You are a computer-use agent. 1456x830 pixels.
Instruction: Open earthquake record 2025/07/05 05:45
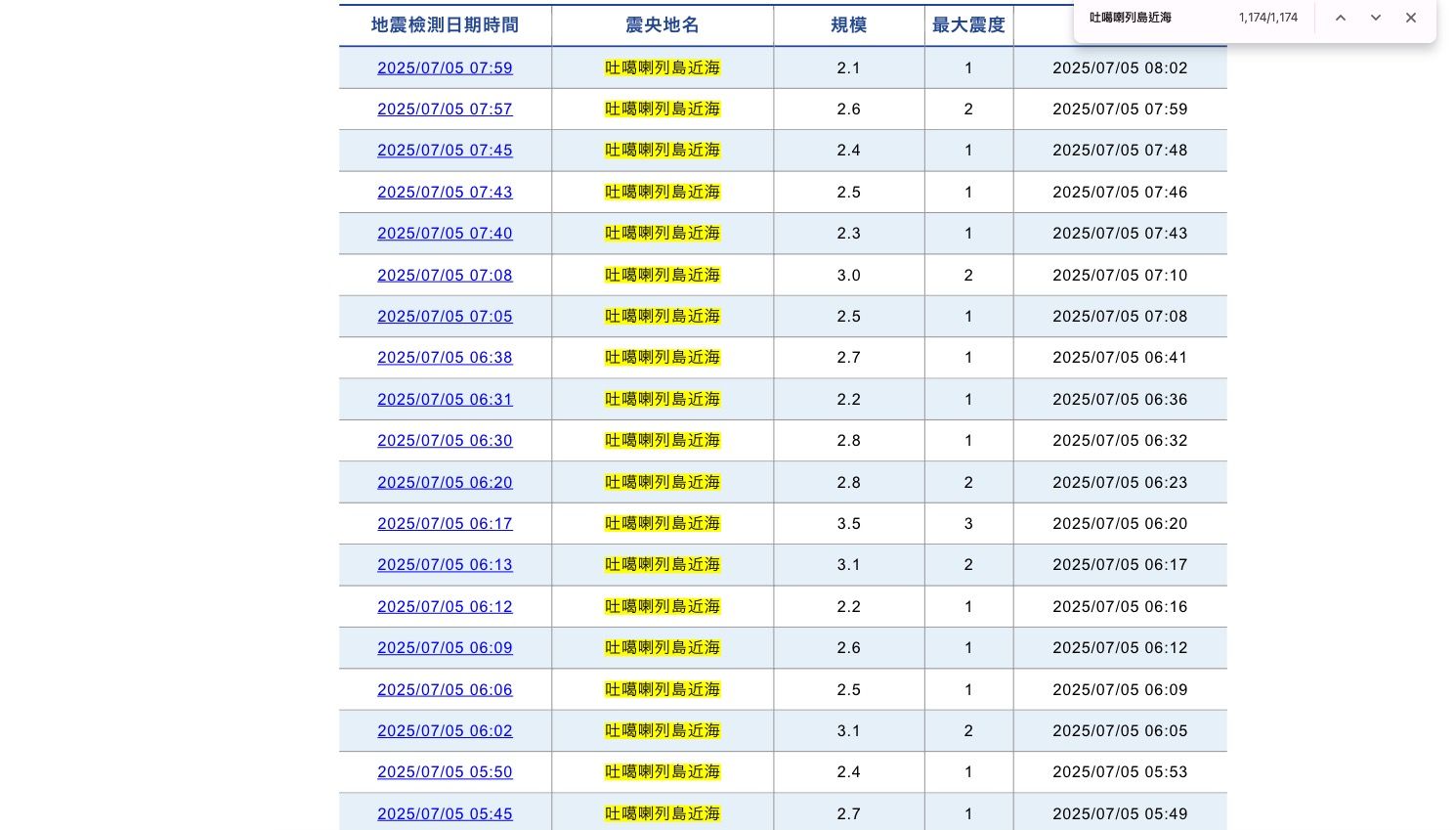pyautogui.click(x=445, y=813)
